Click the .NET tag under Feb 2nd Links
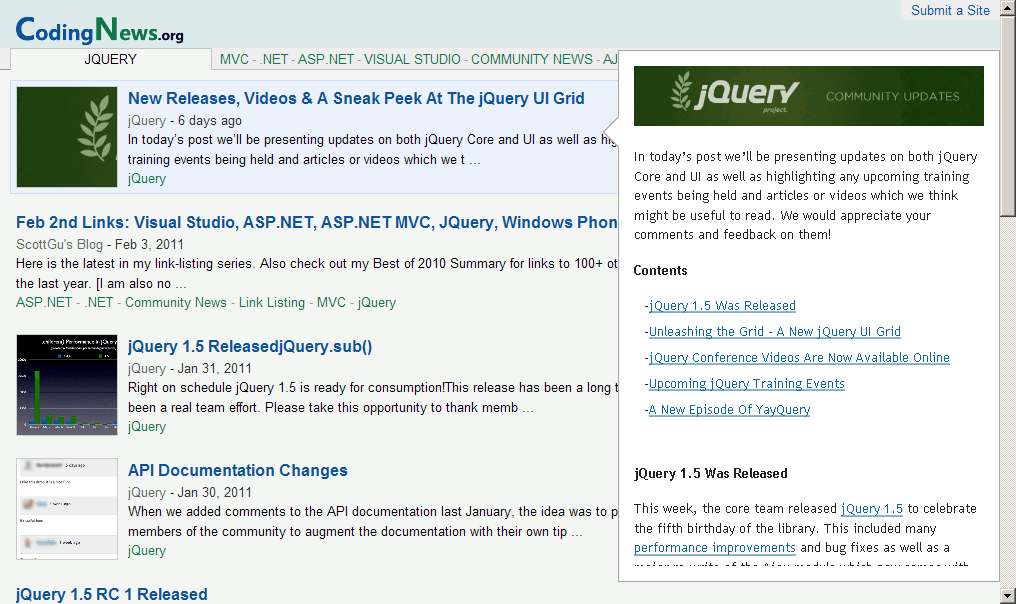Screen dimensions: 1016x604 pos(98,303)
